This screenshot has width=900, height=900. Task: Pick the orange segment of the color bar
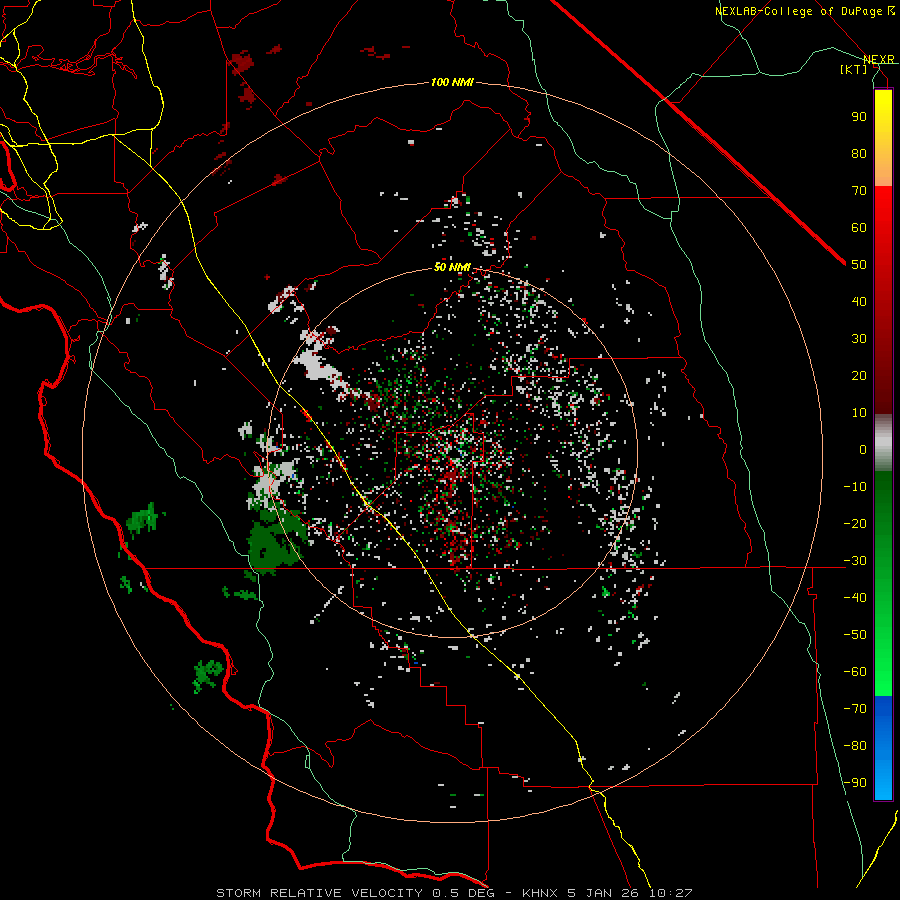[883, 168]
